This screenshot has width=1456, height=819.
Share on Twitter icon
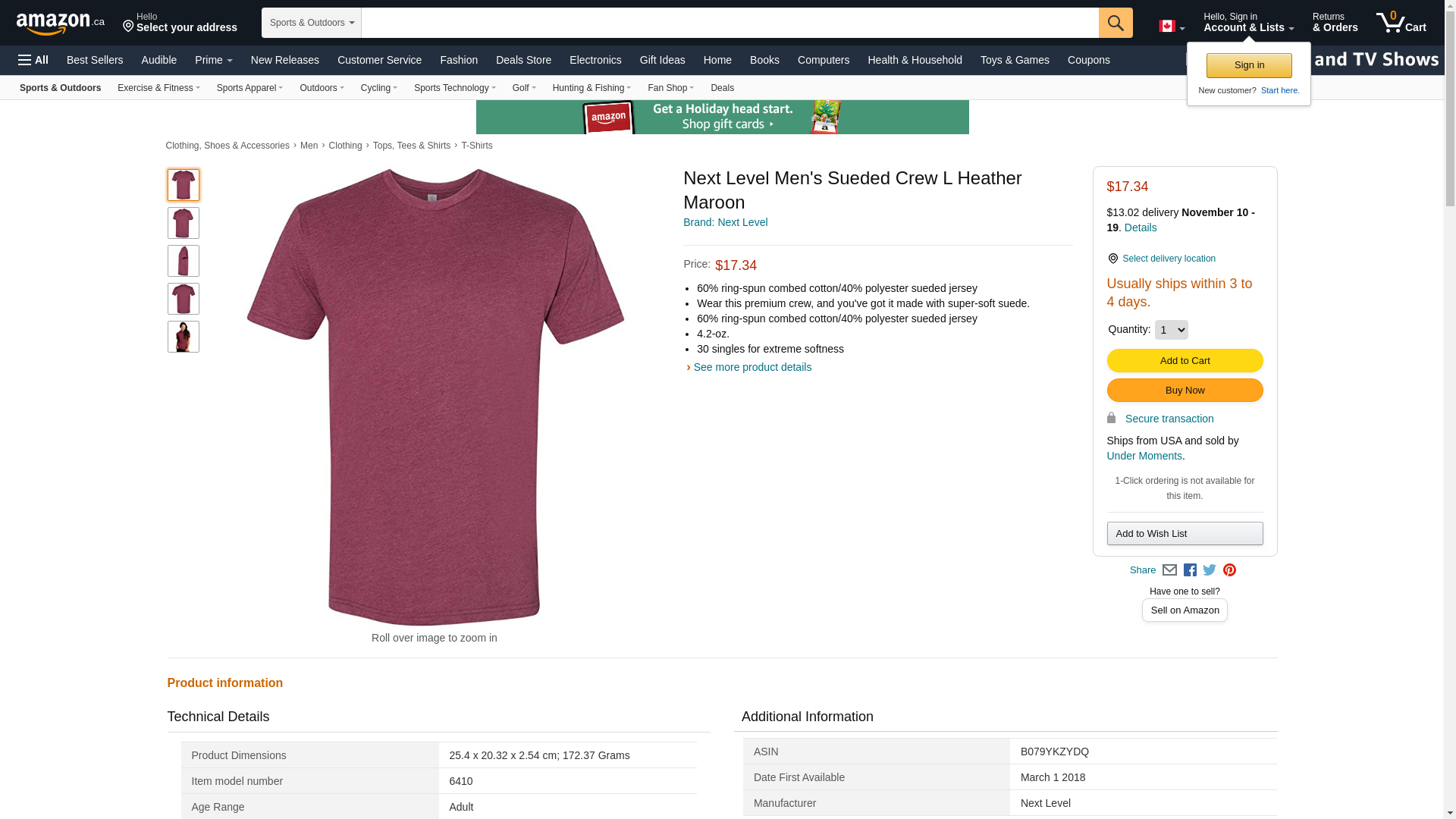pos(1210,570)
